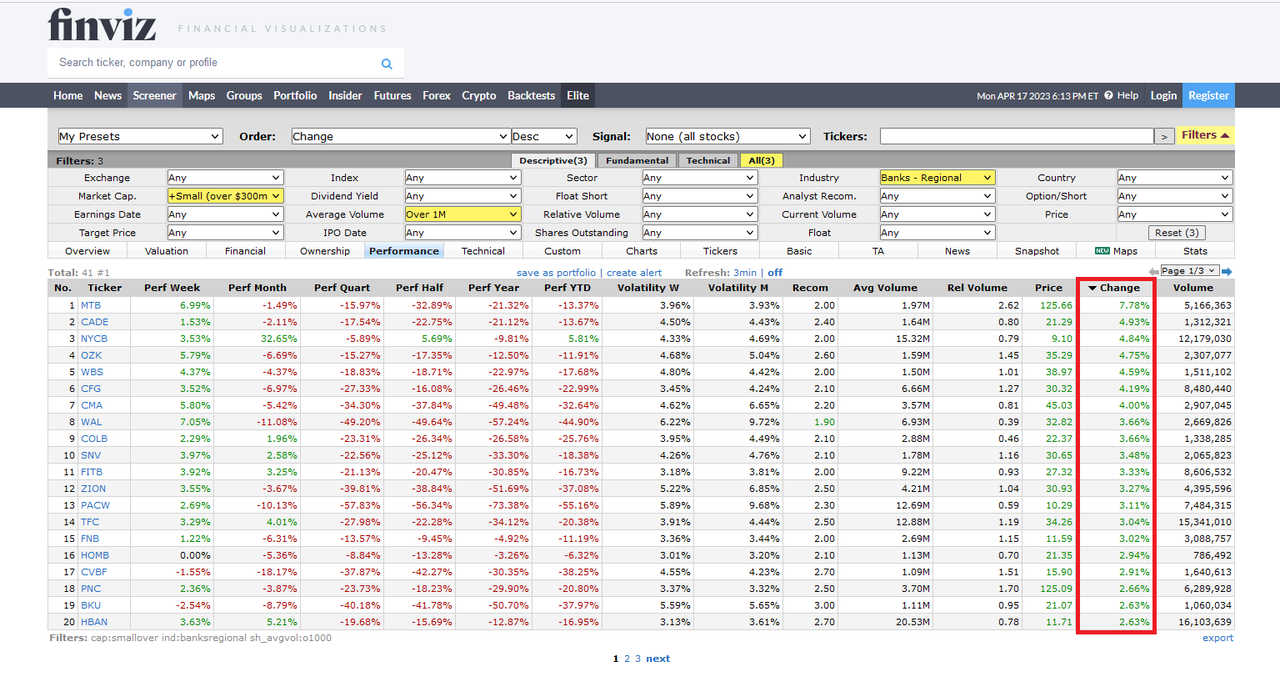Click the help question mark icon

click(x=1109, y=96)
